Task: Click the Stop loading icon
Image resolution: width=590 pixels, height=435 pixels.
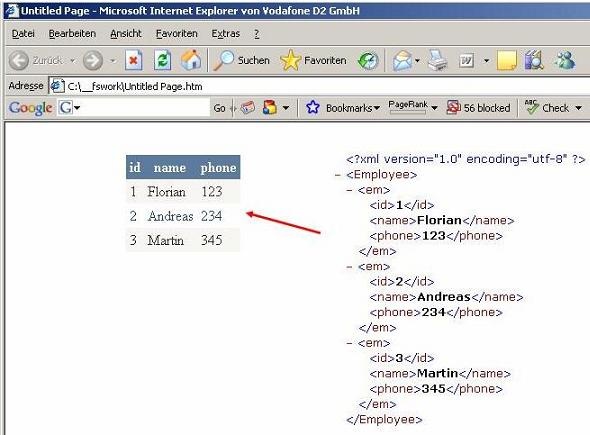Action: (134, 60)
